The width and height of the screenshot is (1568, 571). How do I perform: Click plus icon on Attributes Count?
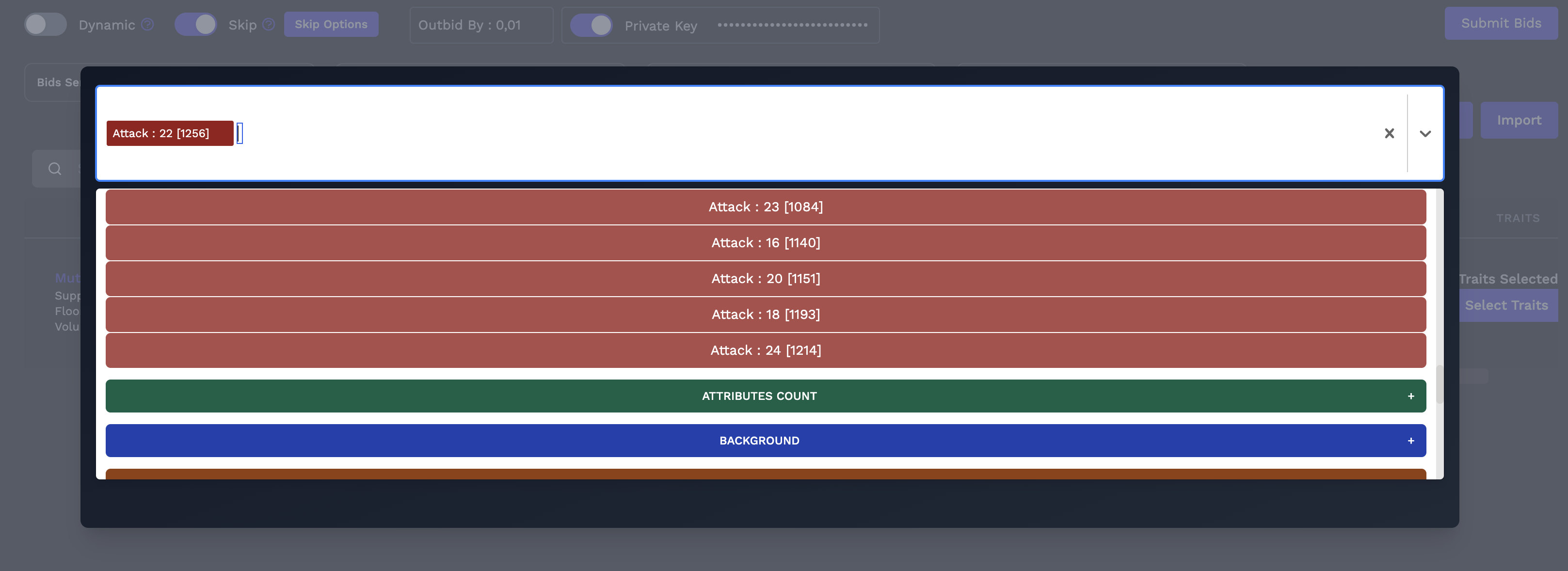click(1410, 397)
